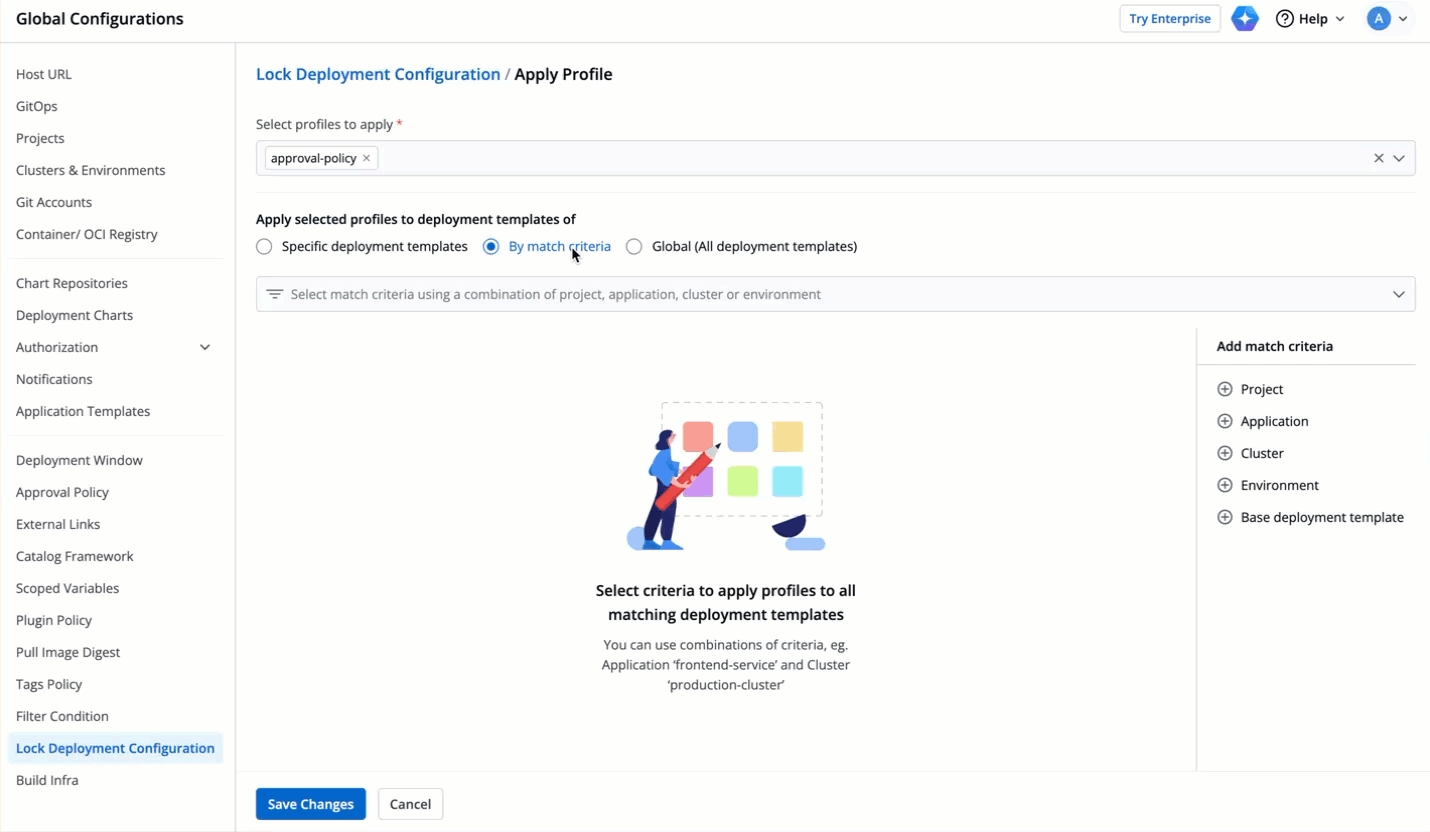
Task: Select Specific deployment templates radio option
Action: click(x=264, y=246)
